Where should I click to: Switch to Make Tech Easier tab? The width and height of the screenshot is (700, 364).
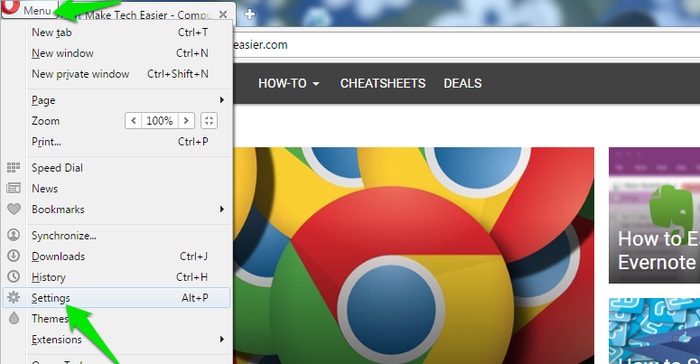(147, 15)
